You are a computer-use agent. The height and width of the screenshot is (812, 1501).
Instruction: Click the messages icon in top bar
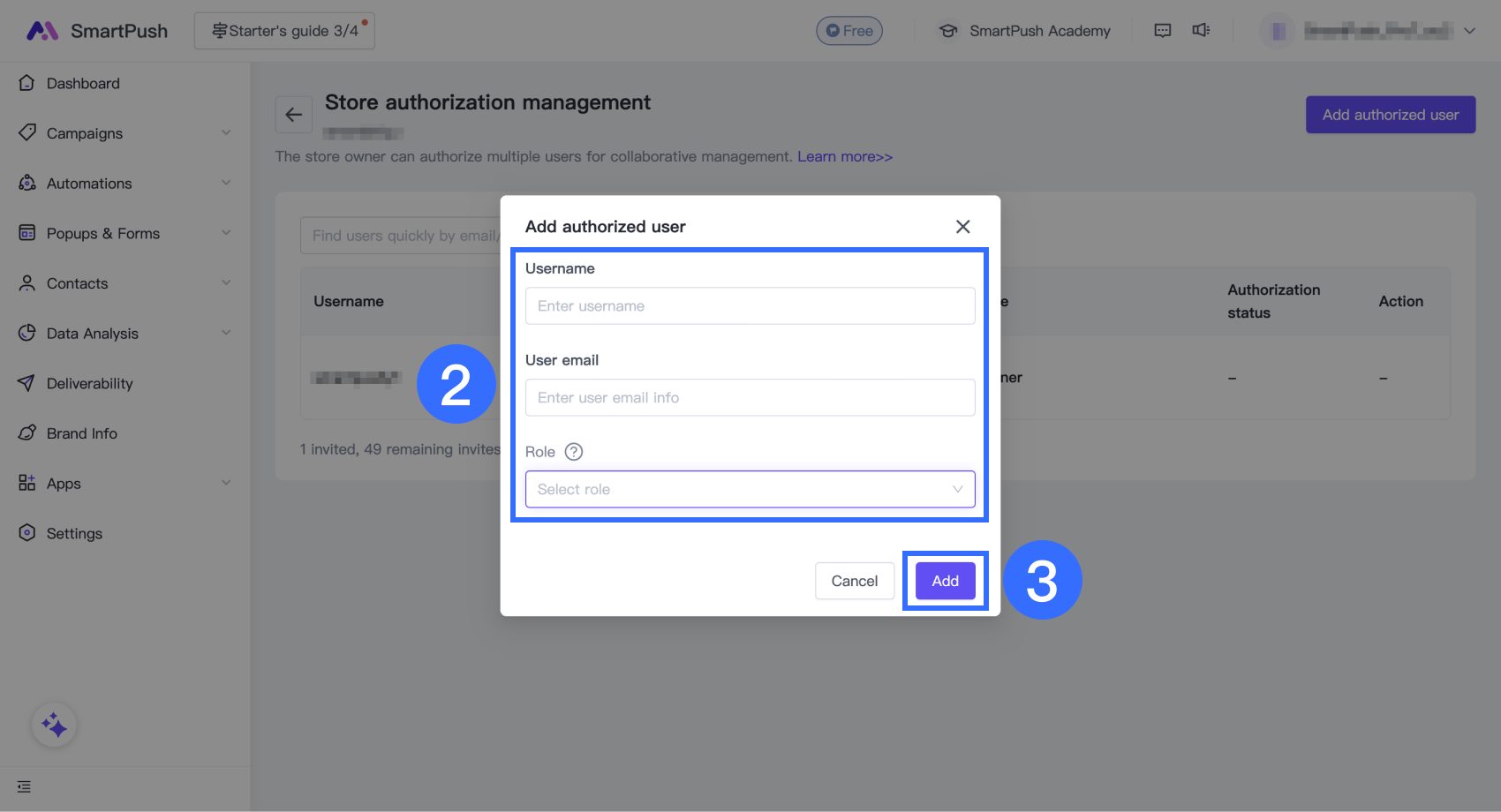1163,31
